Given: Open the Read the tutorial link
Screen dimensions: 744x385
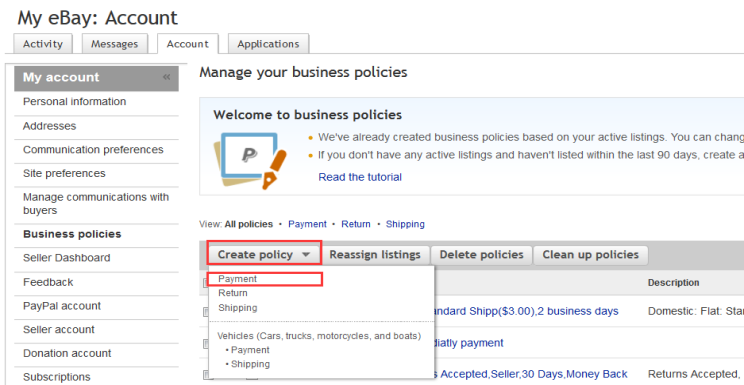Looking at the screenshot, I should pos(360,177).
